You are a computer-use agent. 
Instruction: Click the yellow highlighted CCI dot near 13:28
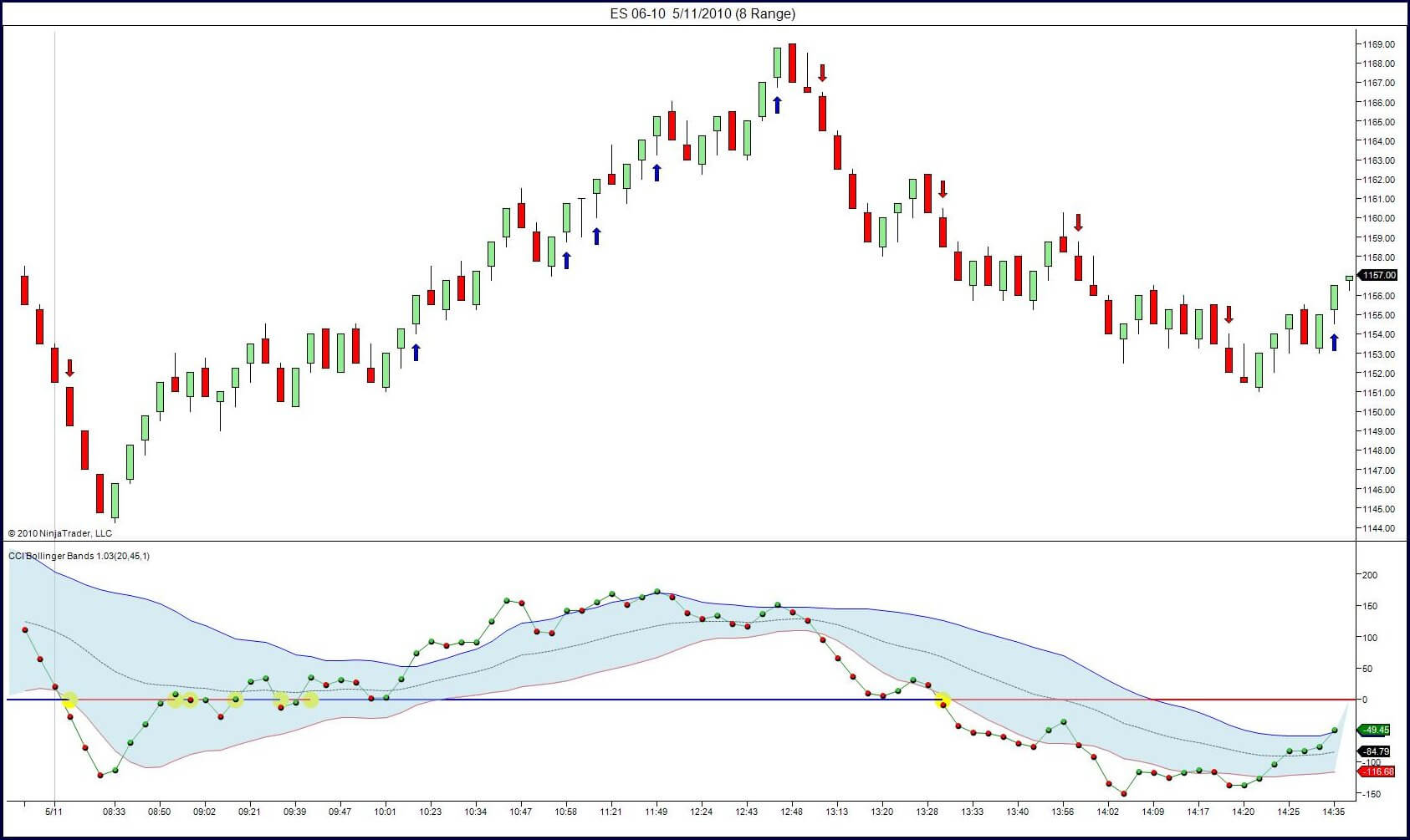[943, 701]
